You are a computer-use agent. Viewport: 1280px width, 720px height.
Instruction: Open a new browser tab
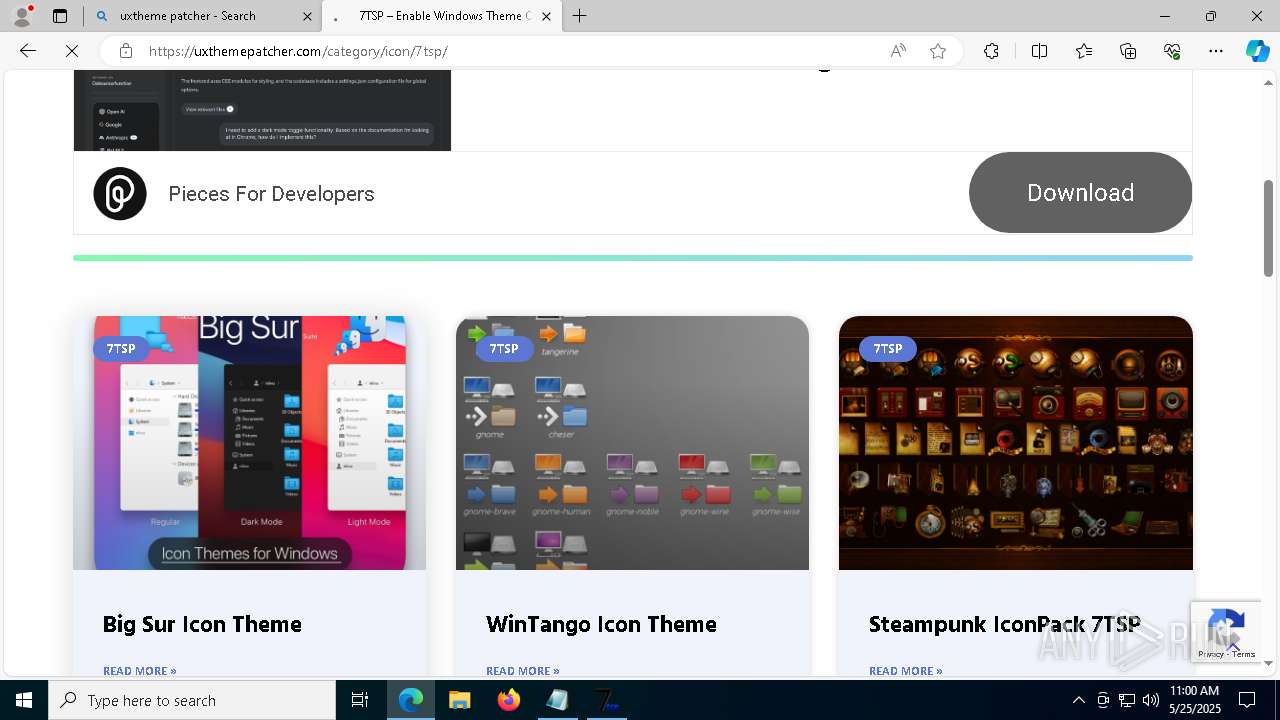pos(580,16)
